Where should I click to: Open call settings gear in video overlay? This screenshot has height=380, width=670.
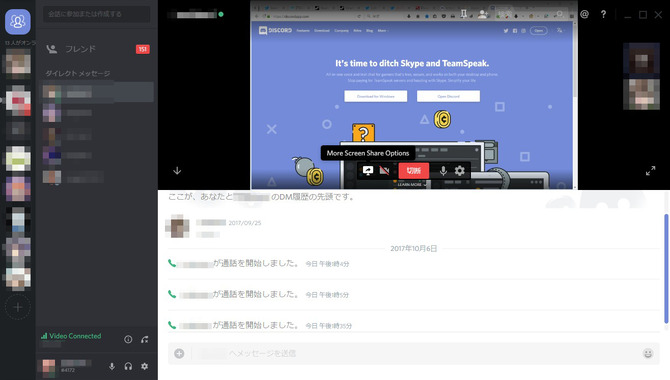click(460, 171)
